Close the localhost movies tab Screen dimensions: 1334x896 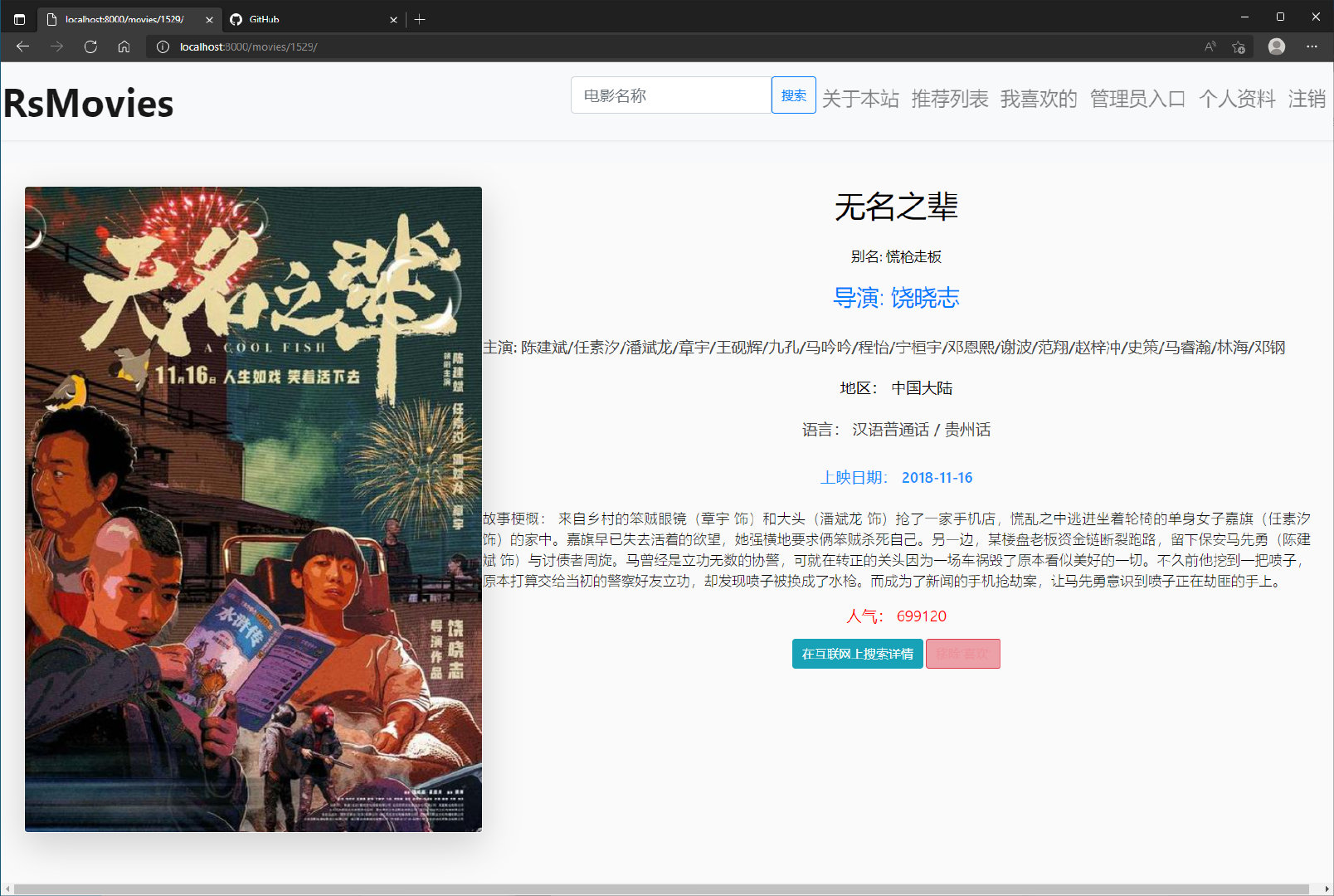(209, 19)
